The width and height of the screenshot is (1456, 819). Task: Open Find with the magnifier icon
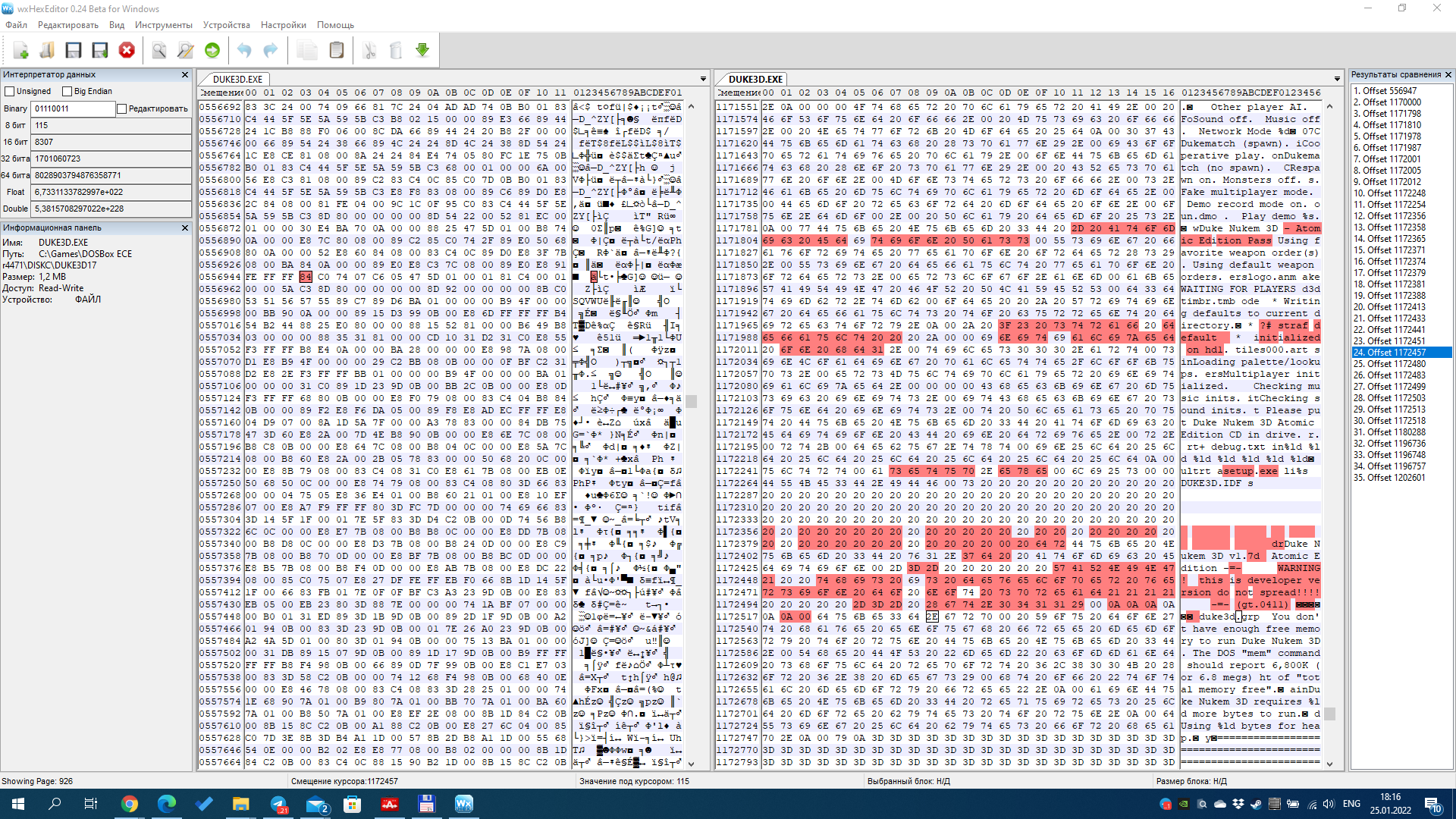point(159,51)
